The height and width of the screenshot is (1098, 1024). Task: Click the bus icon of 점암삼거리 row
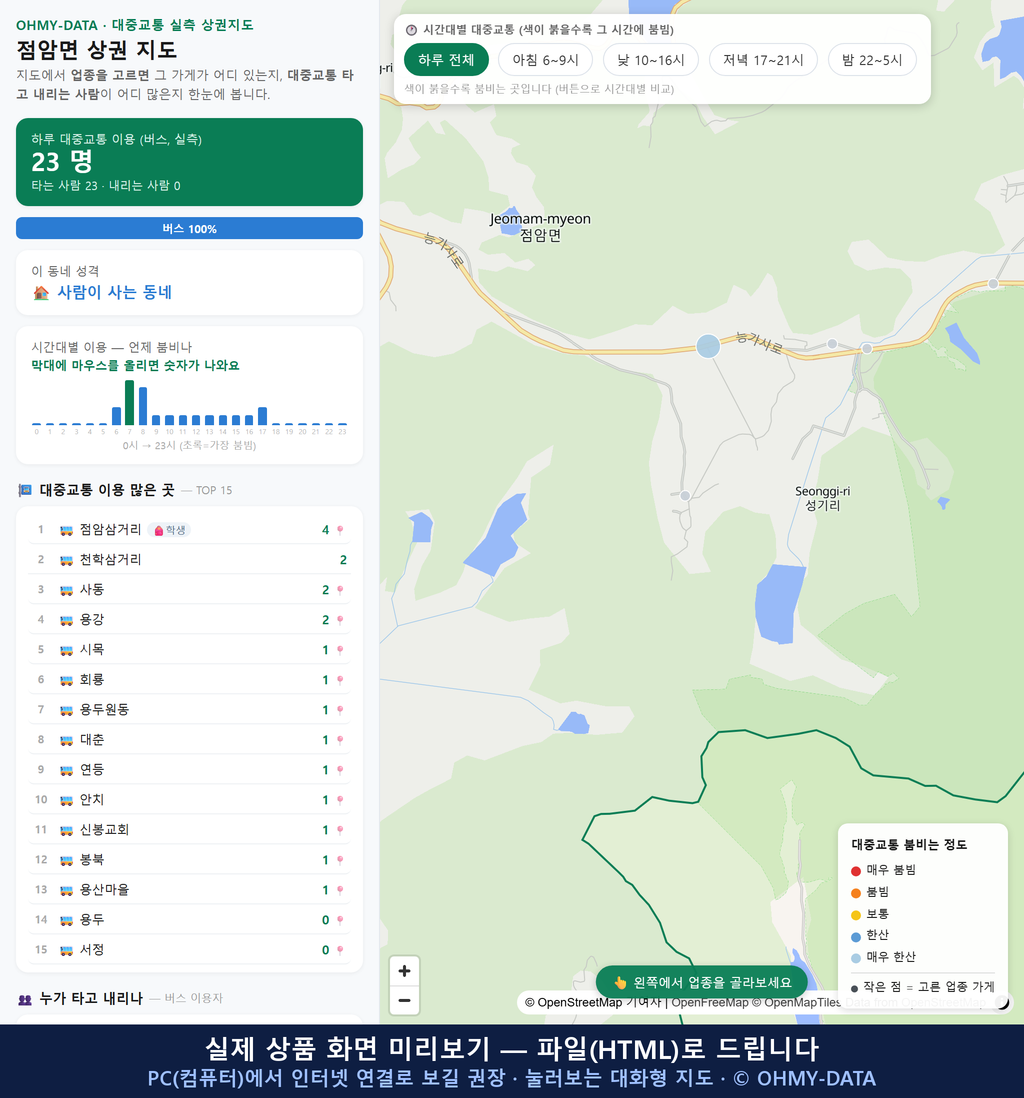(67, 531)
